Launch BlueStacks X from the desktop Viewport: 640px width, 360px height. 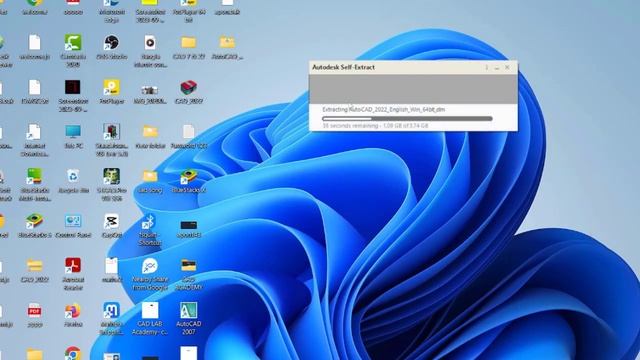[x=188, y=176]
